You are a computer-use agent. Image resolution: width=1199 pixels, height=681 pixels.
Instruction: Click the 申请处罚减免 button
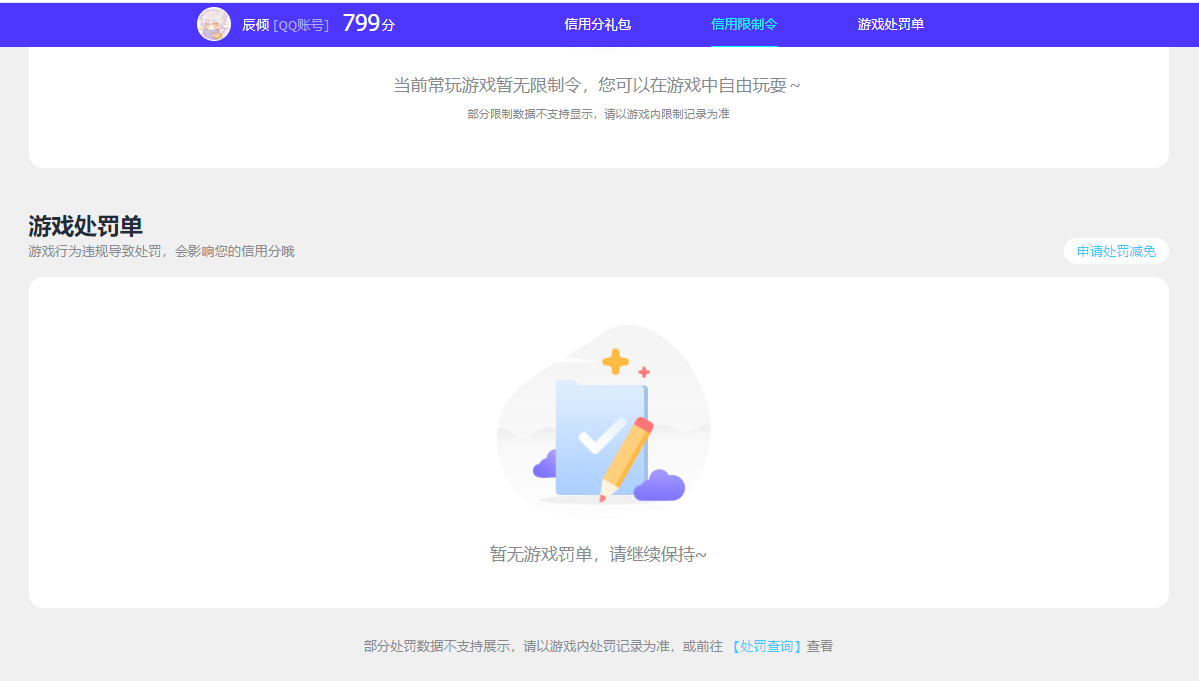tap(1116, 251)
